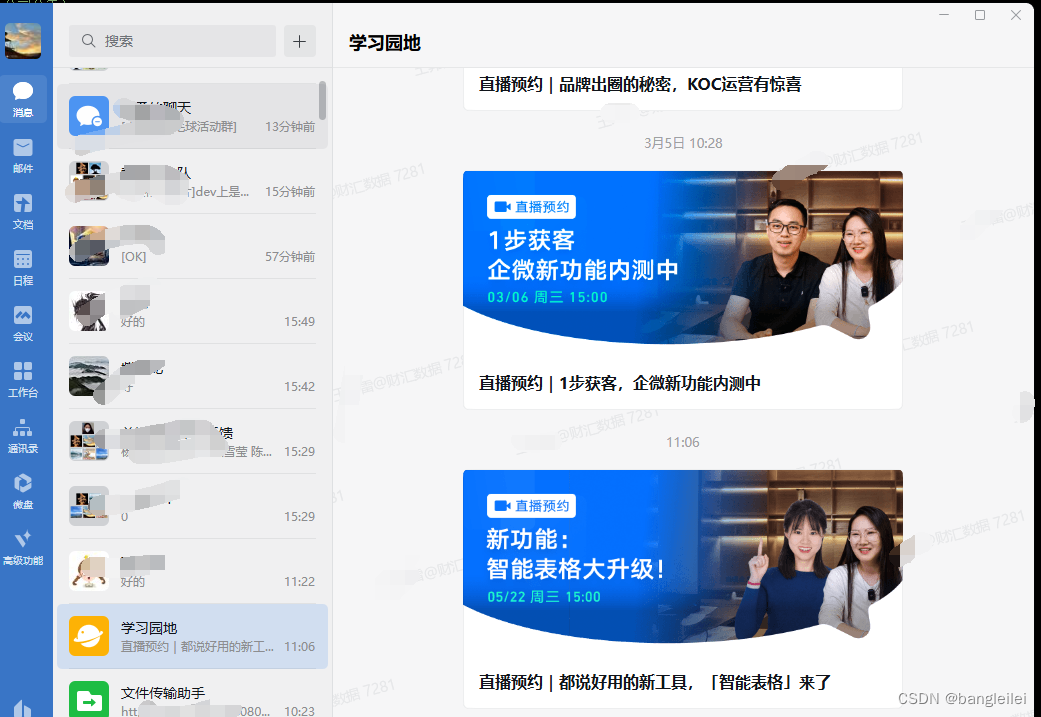Open the 消息 messages section in sidebar
The height and width of the screenshot is (717, 1041).
[x=23, y=99]
